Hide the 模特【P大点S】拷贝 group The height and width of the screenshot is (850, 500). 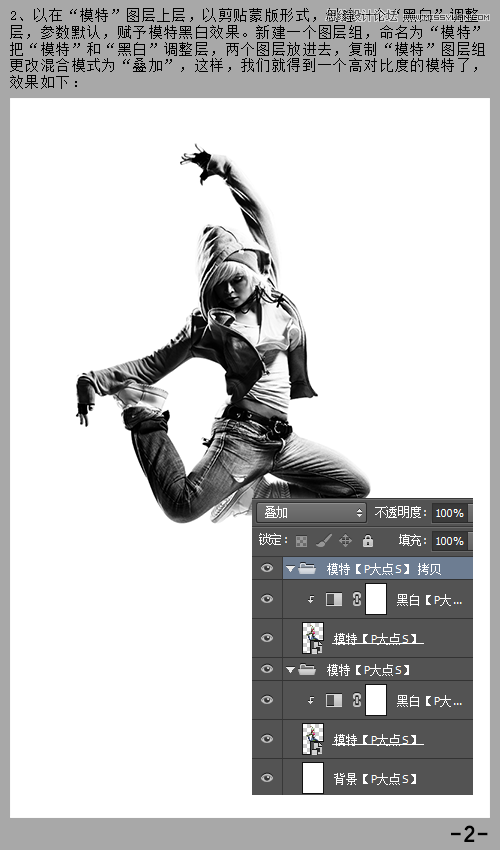(x=267, y=568)
